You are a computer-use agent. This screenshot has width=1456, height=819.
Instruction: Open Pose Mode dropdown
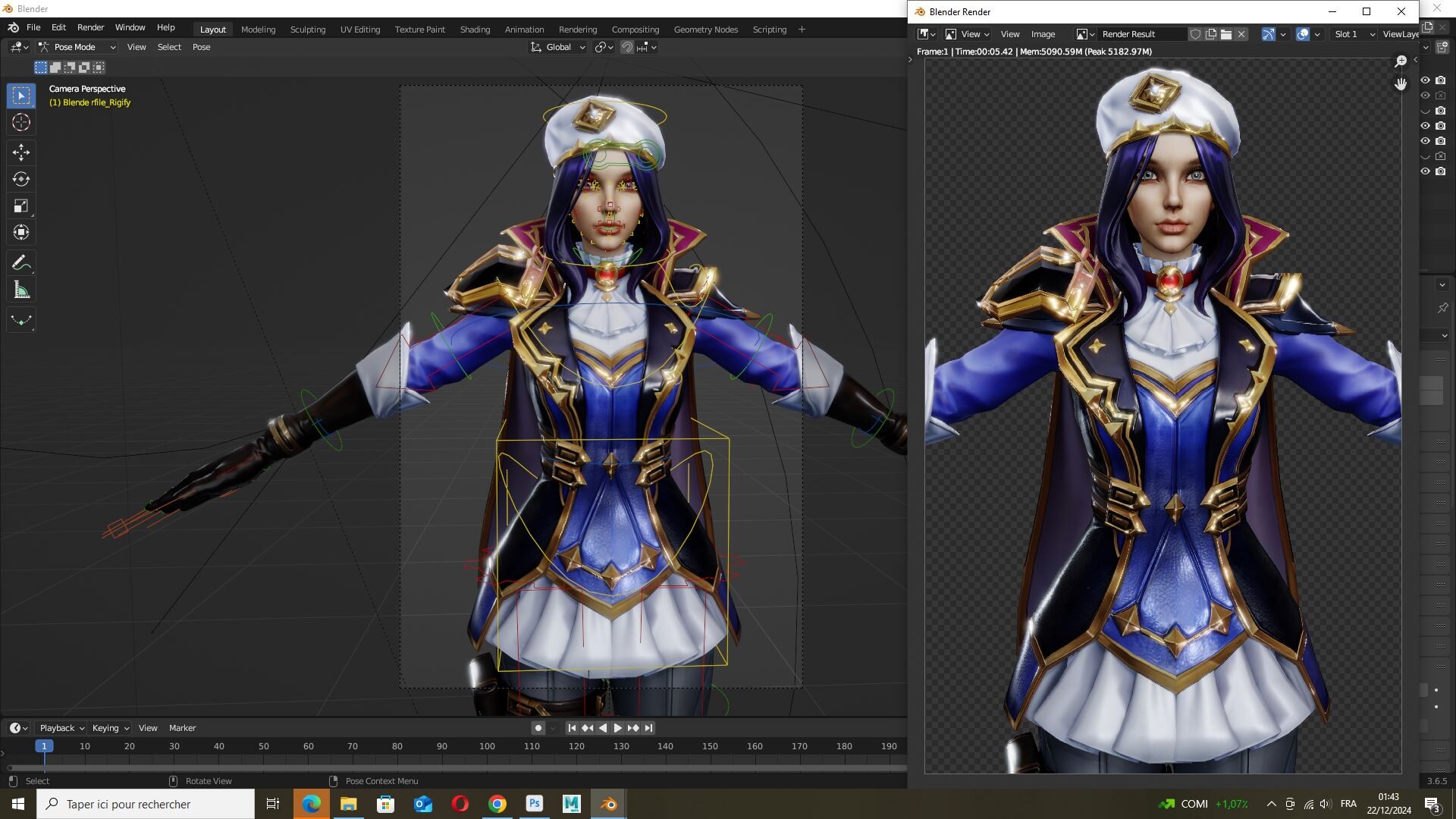point(77,47)
